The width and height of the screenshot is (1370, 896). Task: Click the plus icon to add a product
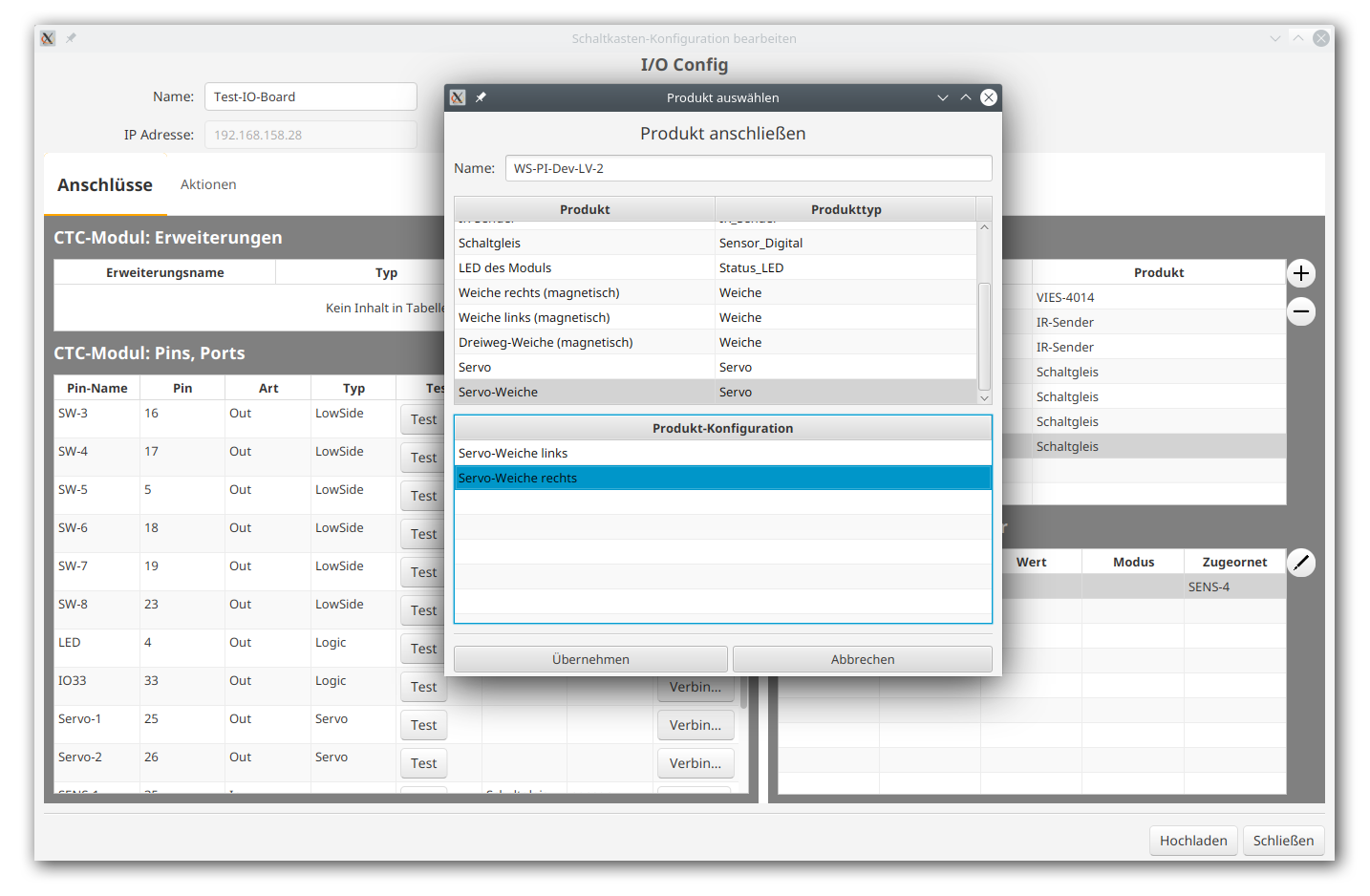(1300, 273)
